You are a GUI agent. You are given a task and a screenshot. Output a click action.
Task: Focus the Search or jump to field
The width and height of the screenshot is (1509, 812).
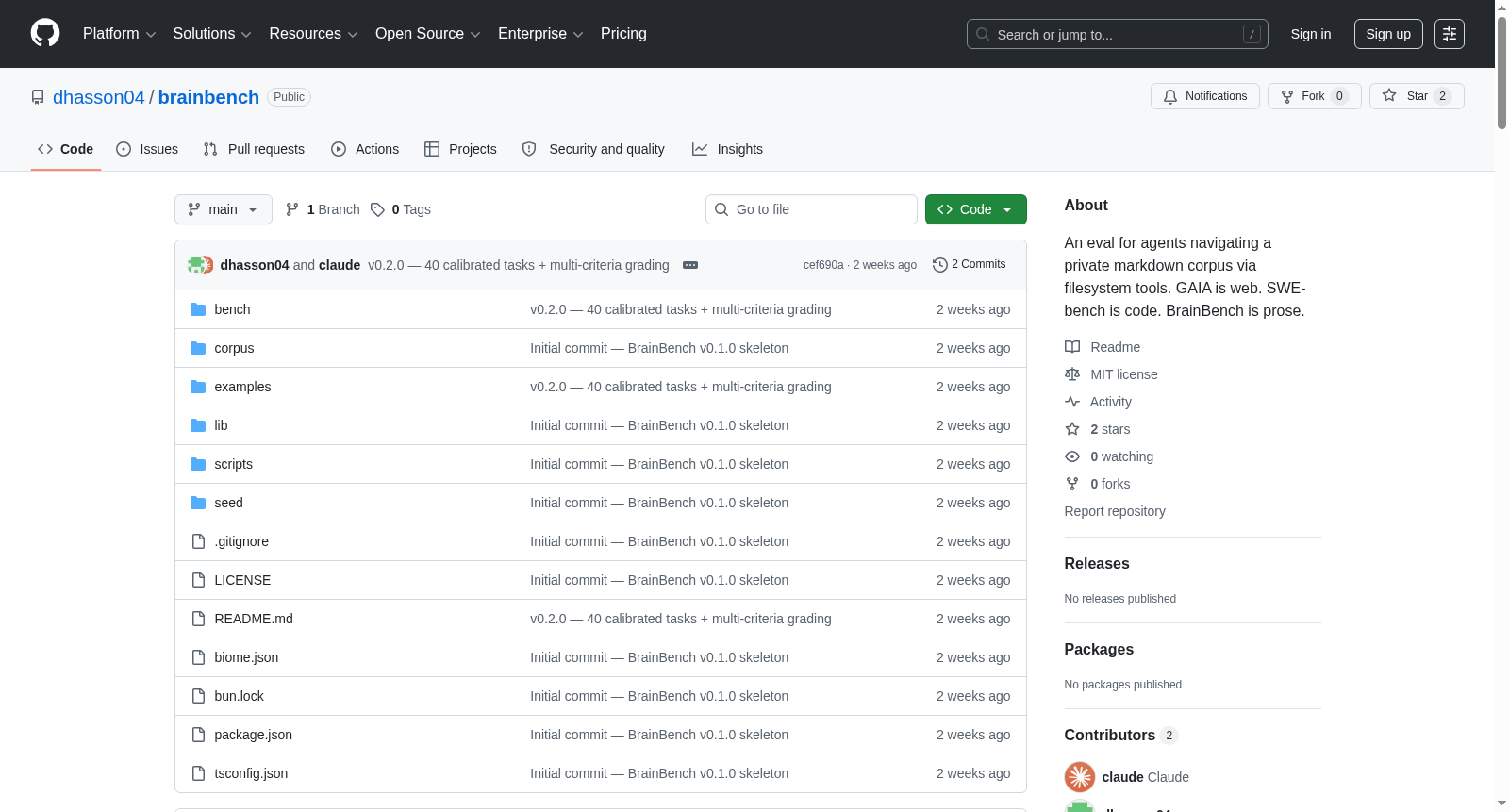coord(1118,34)
